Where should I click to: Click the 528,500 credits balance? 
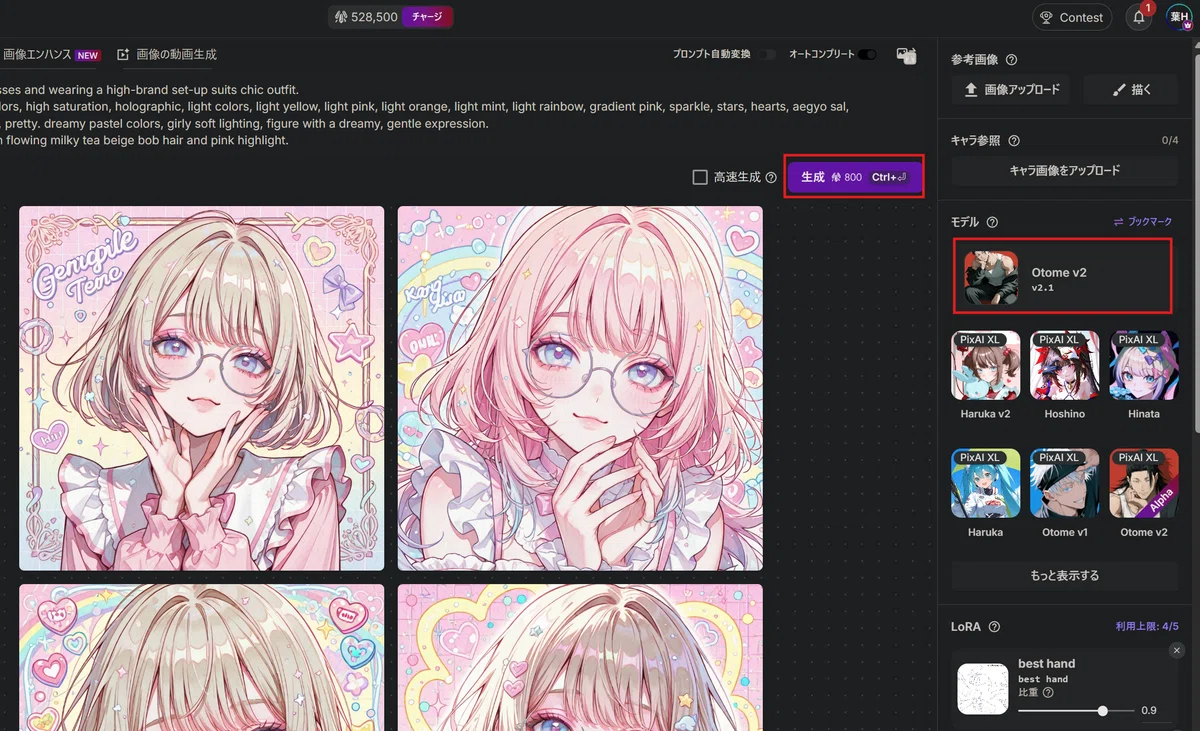click(x=366, y=17)
